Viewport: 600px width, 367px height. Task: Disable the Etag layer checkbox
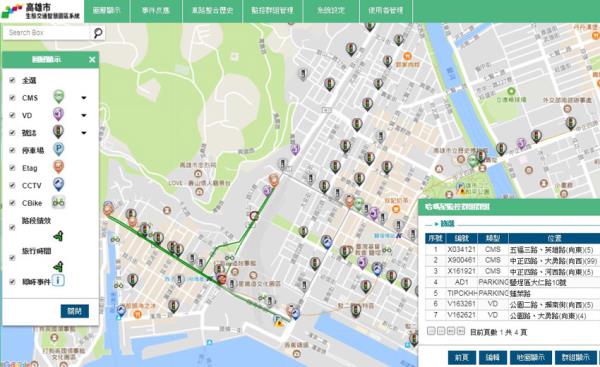pos(12,168)
